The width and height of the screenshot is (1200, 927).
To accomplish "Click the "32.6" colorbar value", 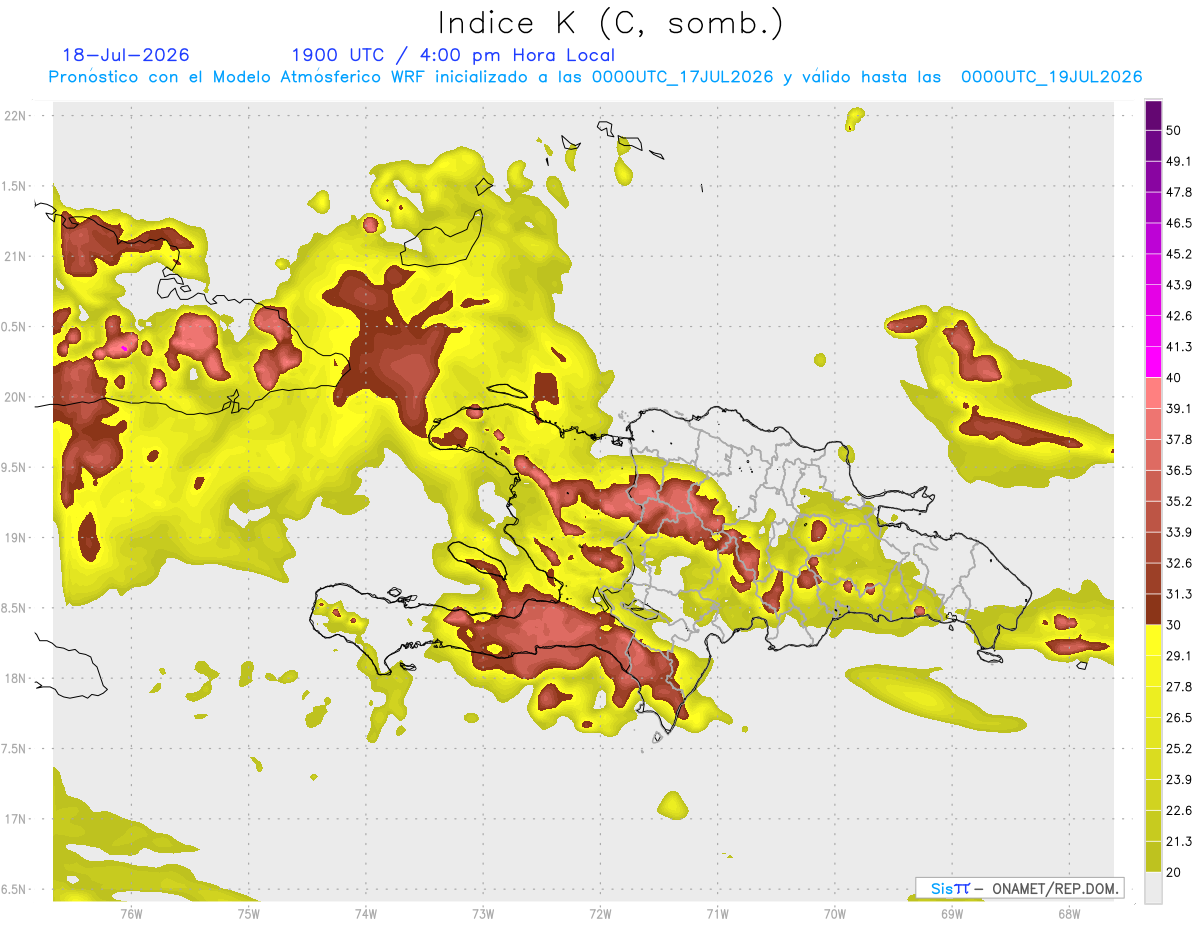I will pyautogui.click(x=1179, y=563).
